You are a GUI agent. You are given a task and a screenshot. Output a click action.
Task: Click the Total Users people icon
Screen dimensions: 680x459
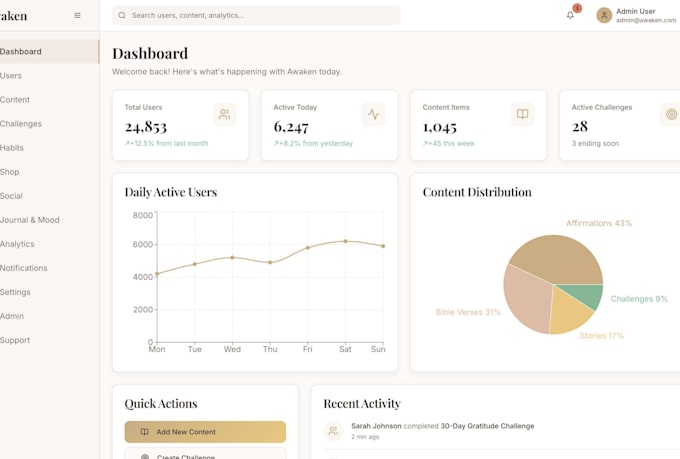(224, 114)
